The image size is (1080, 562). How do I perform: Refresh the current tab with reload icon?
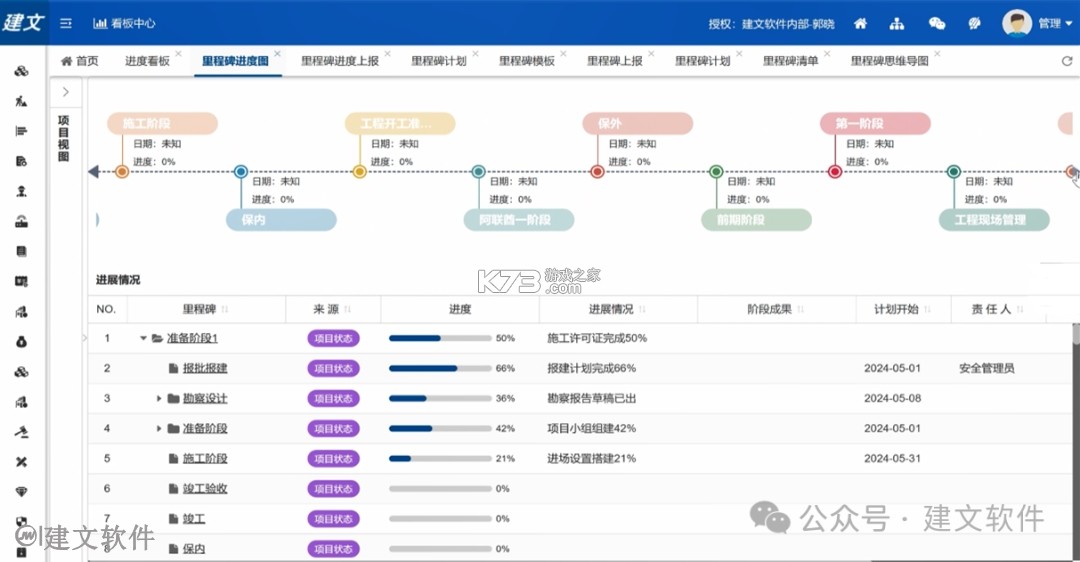click(x=1067, y=61)
